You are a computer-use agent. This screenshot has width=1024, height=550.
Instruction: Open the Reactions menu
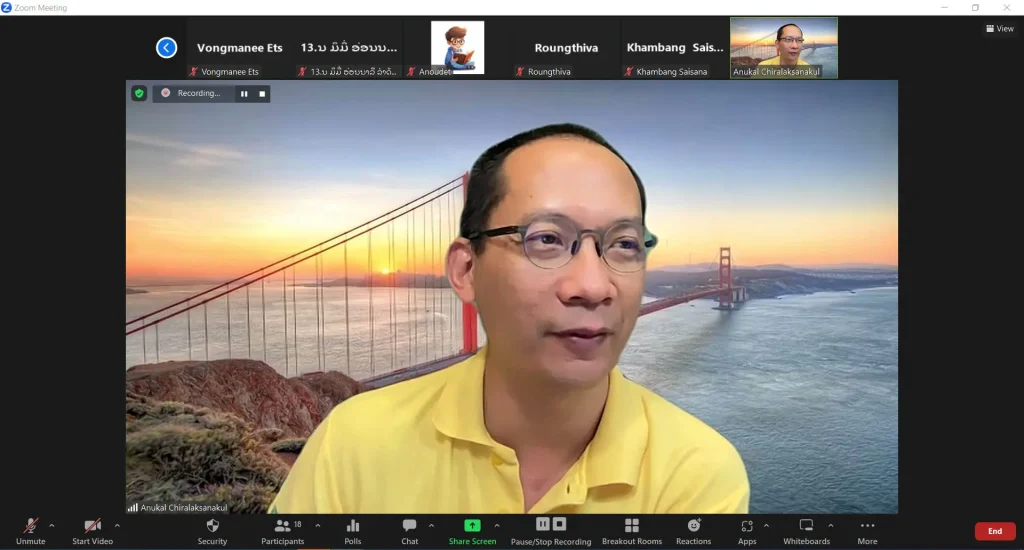tap(693, 531)
